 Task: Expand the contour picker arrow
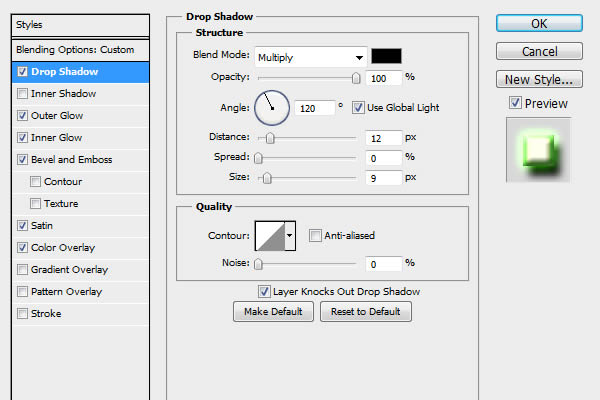(x=290, y=236)
